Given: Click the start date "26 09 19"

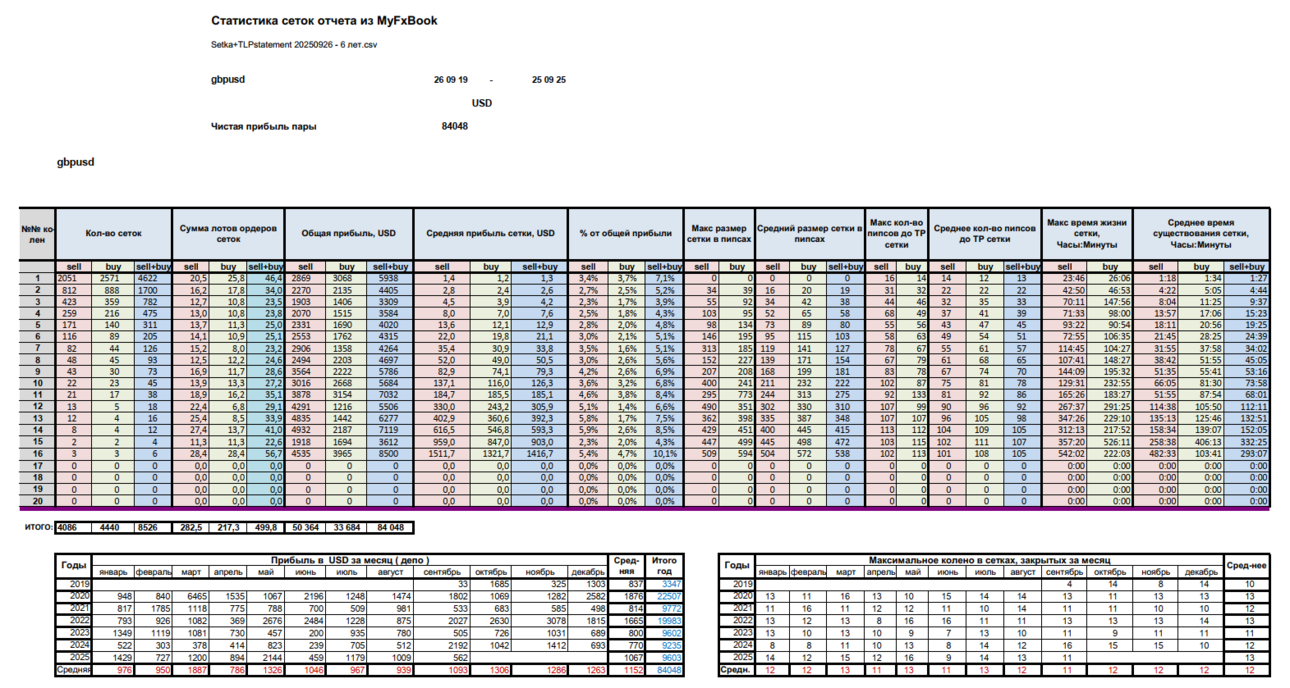Looking at the screenshot, I should tap(451, 80).
